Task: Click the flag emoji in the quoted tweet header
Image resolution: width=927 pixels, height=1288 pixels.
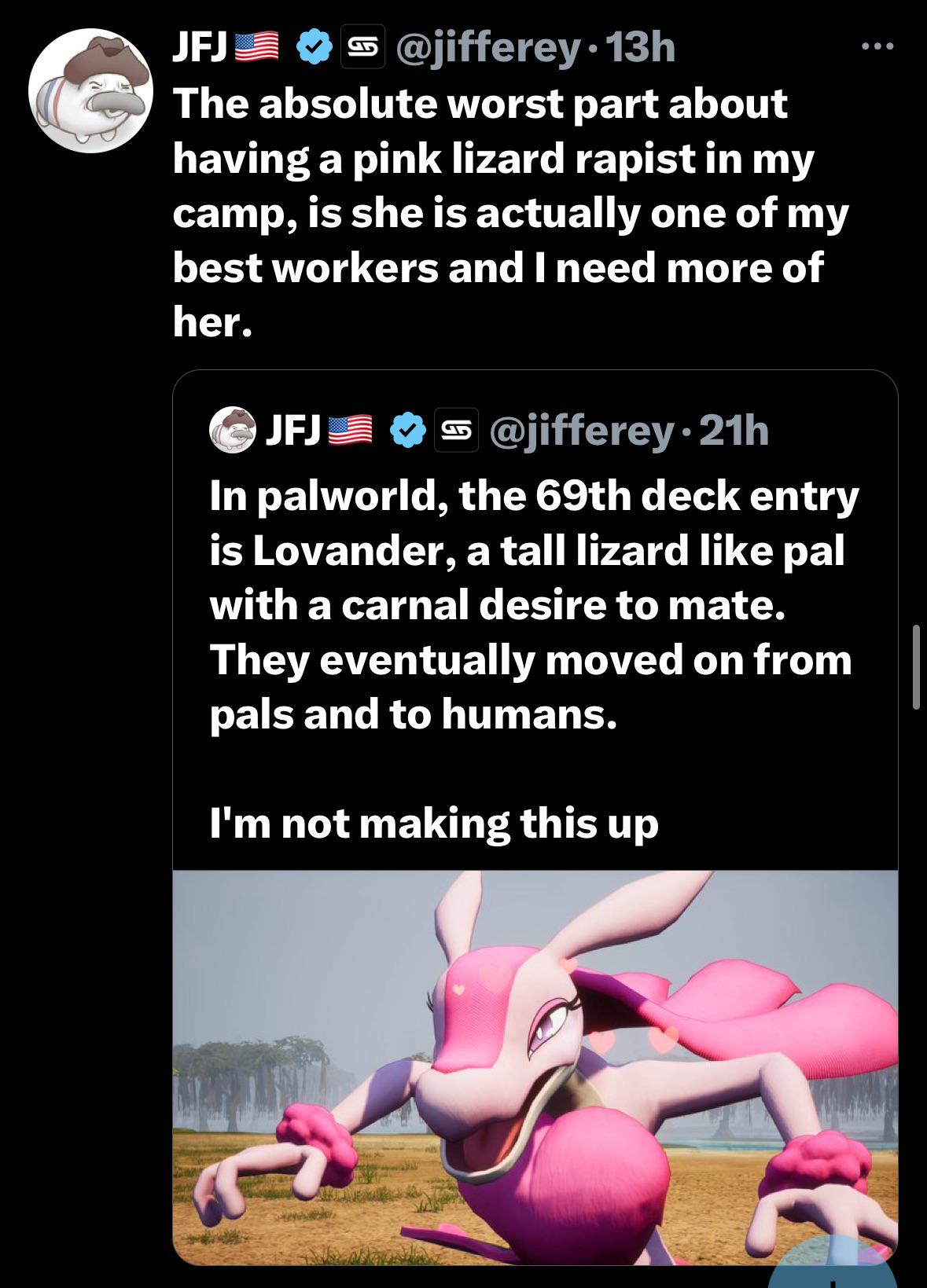Action: point(349,430)
